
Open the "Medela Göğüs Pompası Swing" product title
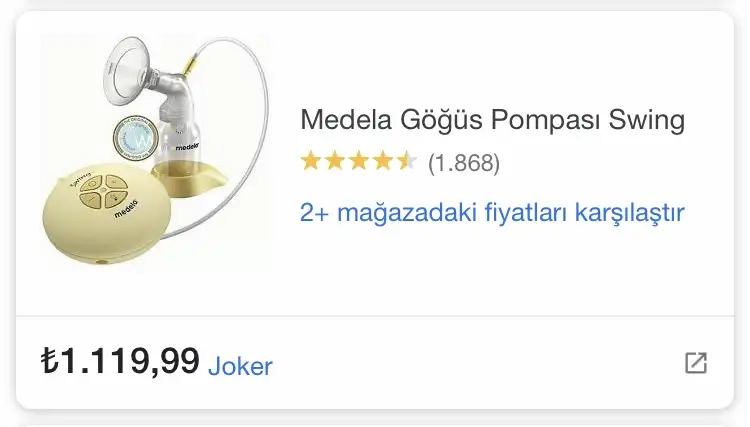pos(493,120)
